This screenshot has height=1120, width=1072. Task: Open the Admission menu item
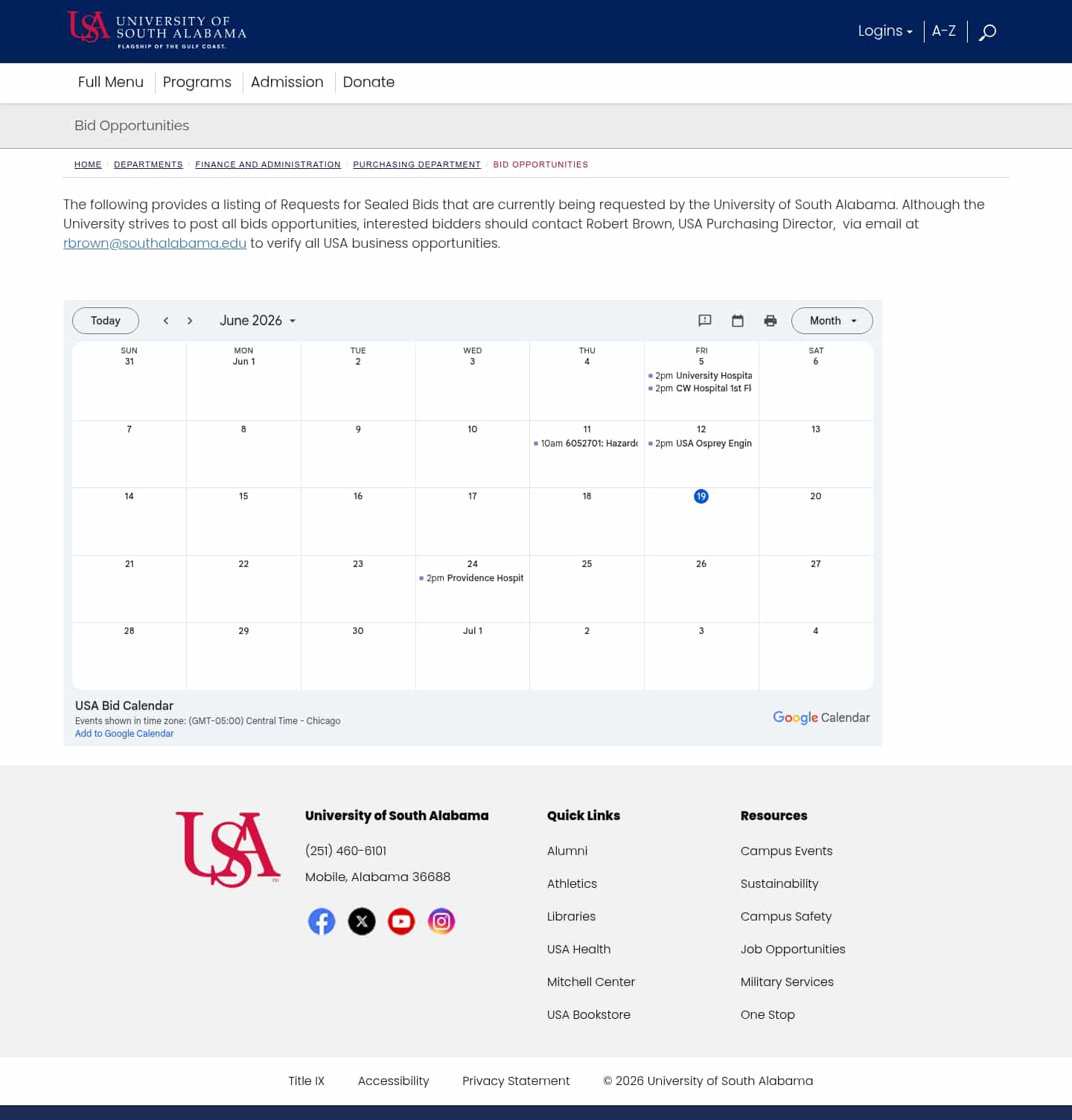click(x=287, y=82)
